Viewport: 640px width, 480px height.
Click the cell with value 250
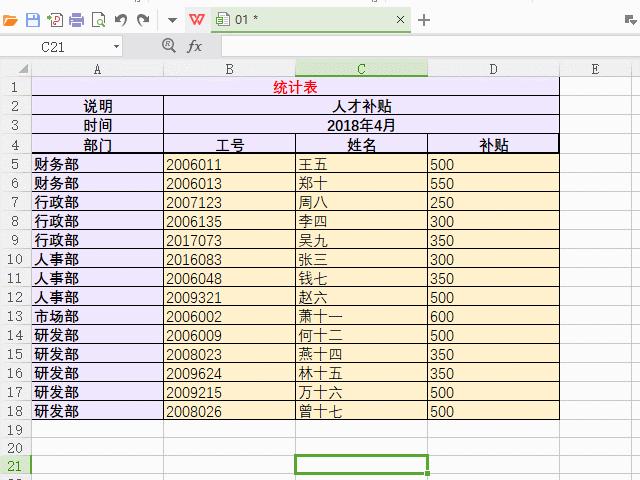click(x=493, y=202)
